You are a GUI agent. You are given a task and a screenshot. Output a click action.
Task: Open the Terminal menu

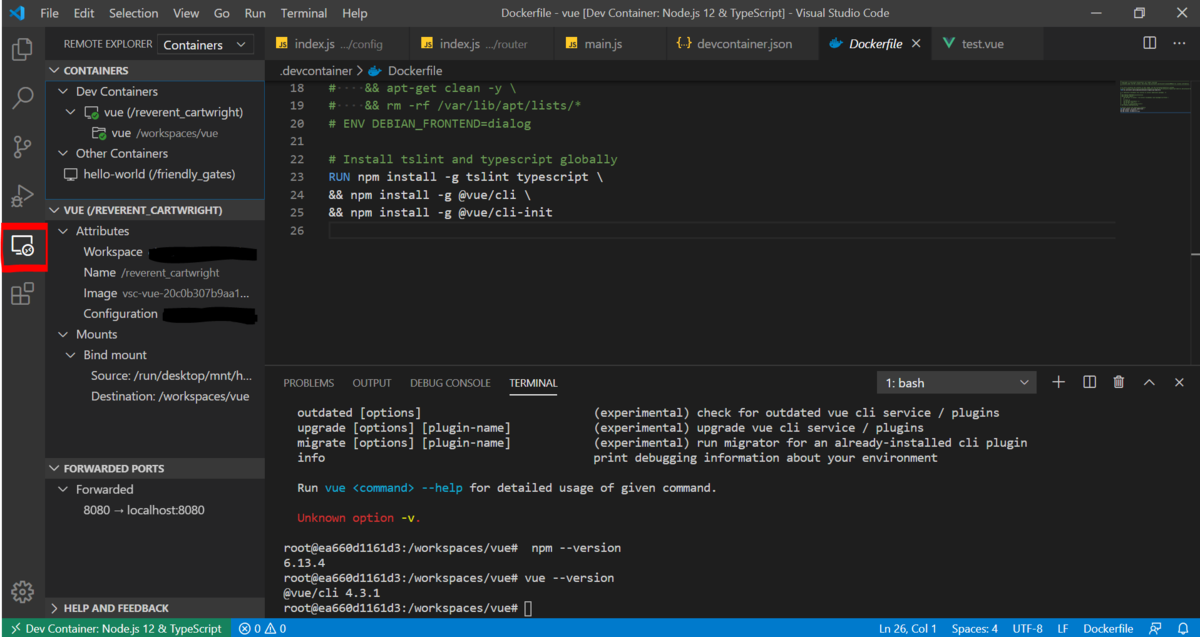pyautogui.click(x=303, y=13)
